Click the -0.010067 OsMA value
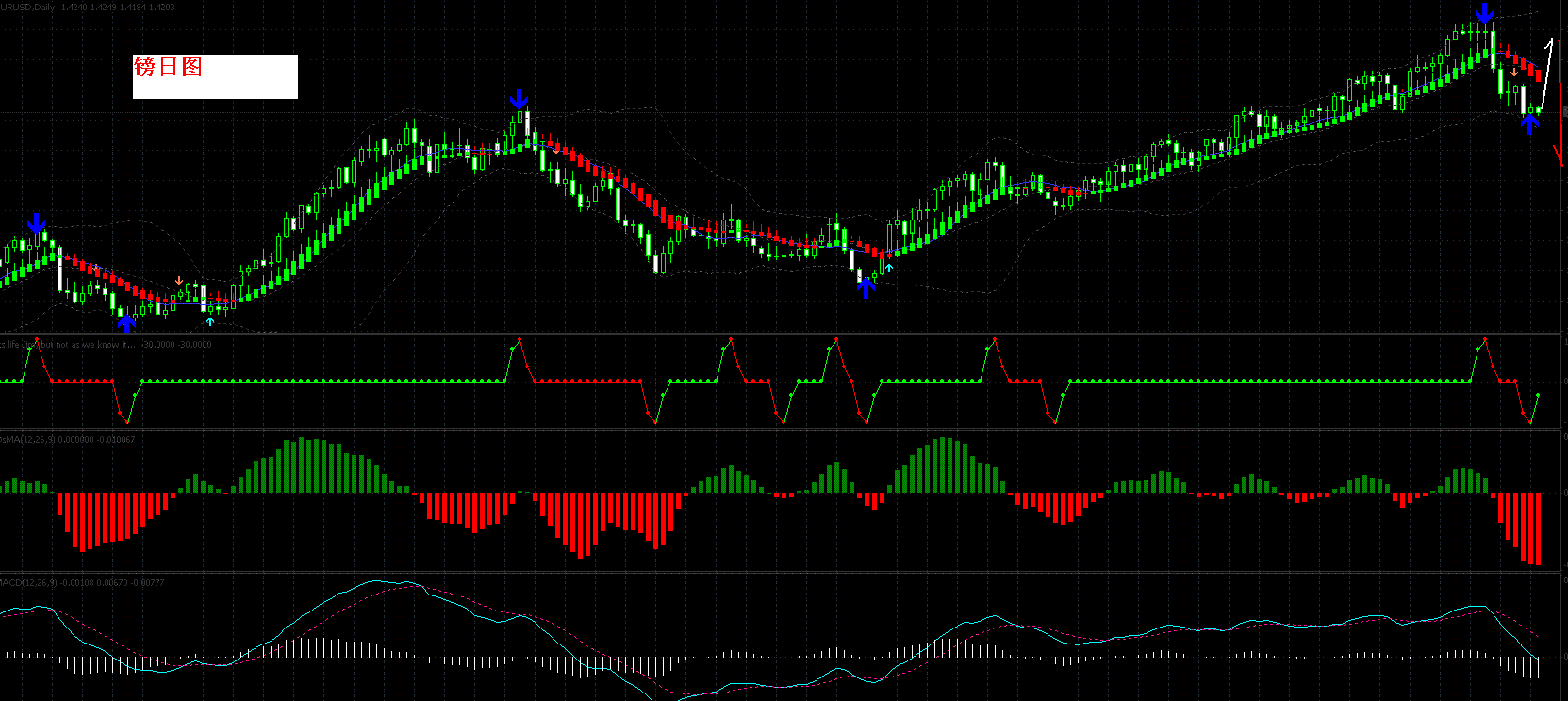 tap(116, 440)
